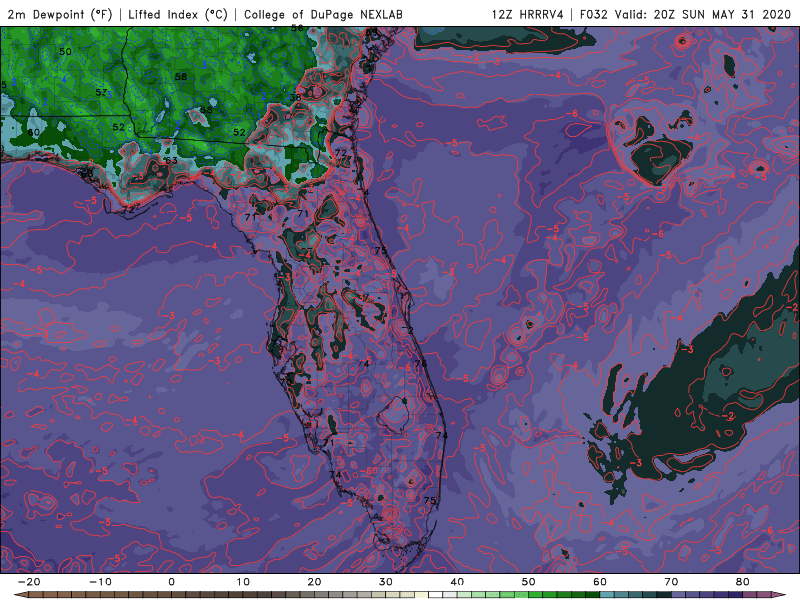This screenshot has height=600, width=800.
Task: Click the '80' label on color scale
Action: coord(743,582)
